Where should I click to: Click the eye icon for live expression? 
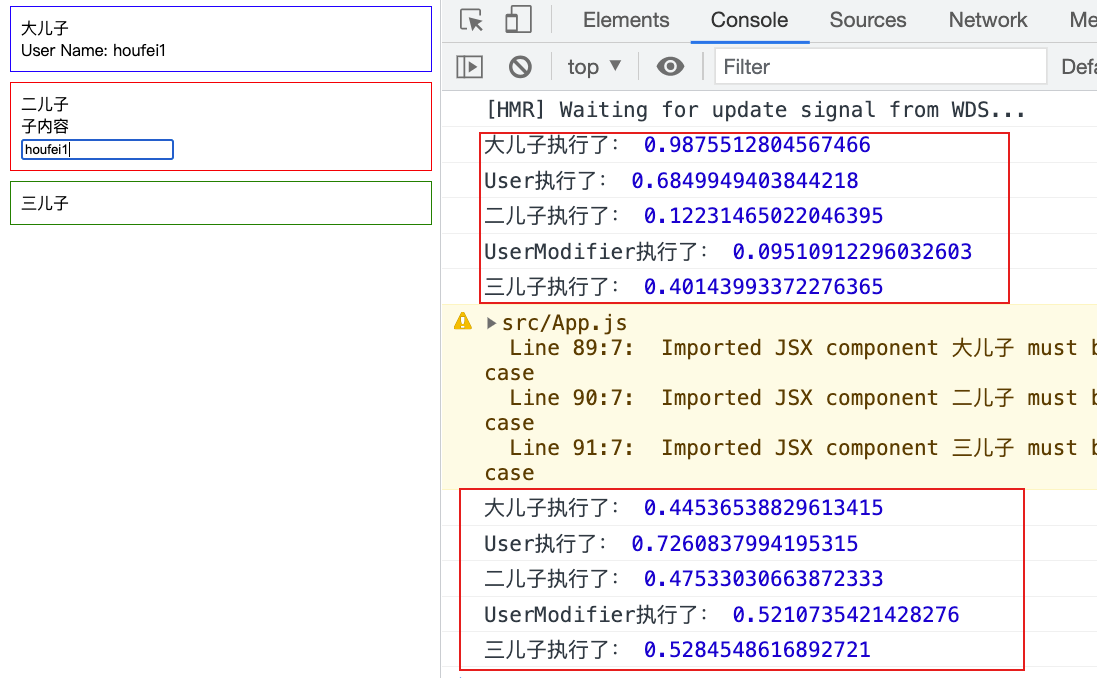pos(670,67)
